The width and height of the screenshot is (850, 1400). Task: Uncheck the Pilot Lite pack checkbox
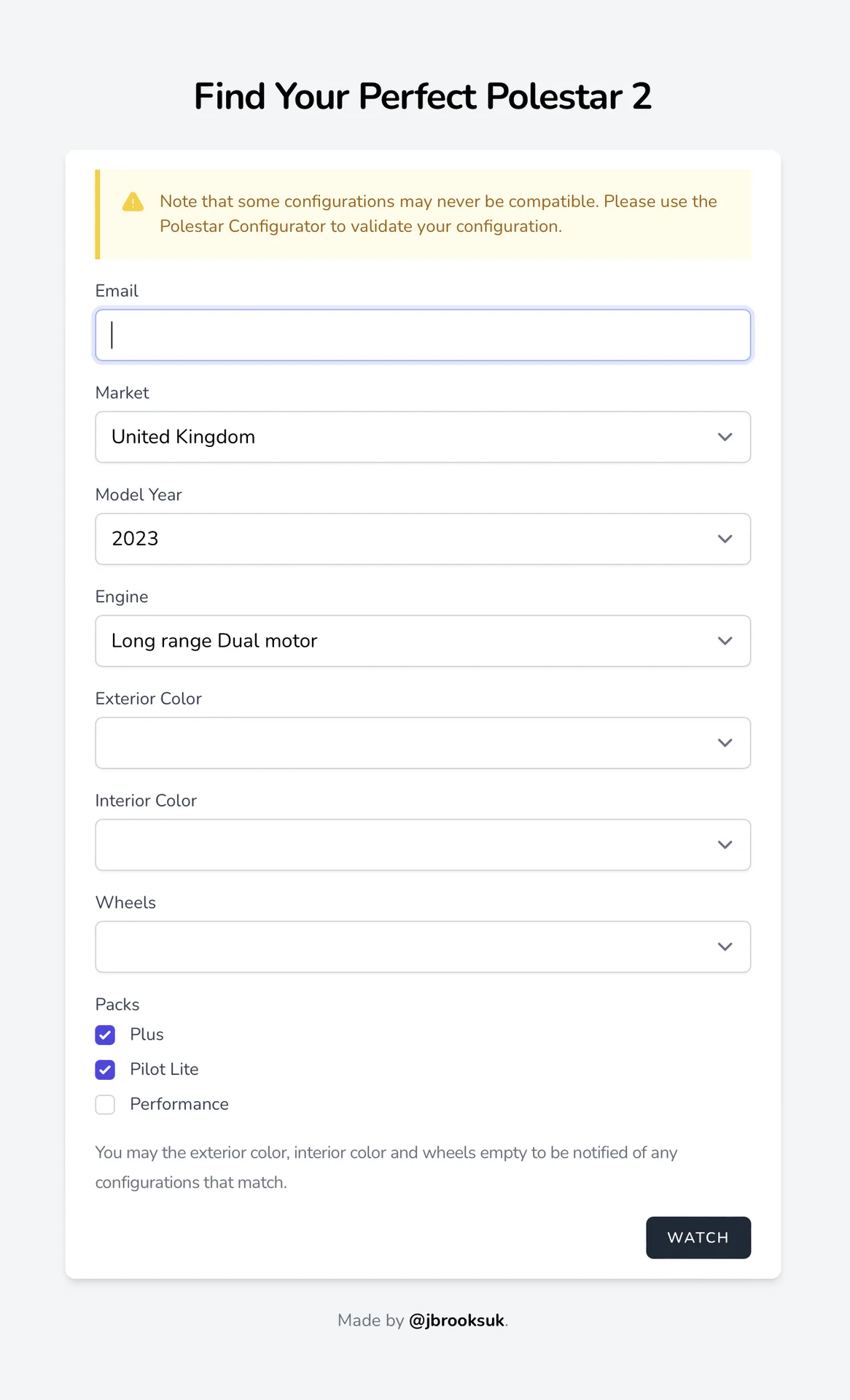105,1070
